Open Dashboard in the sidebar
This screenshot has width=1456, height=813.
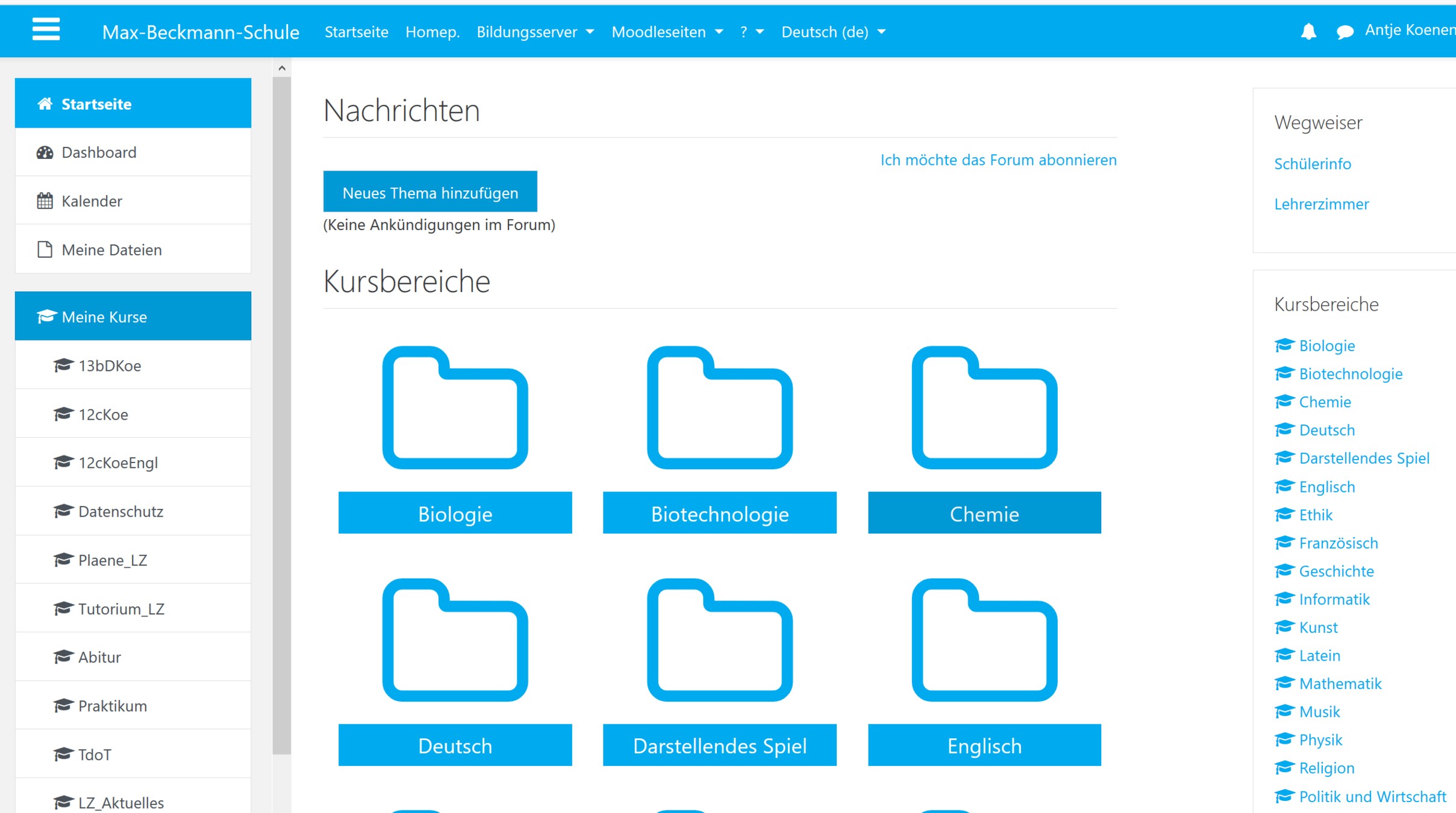click(x=99, y=152)
